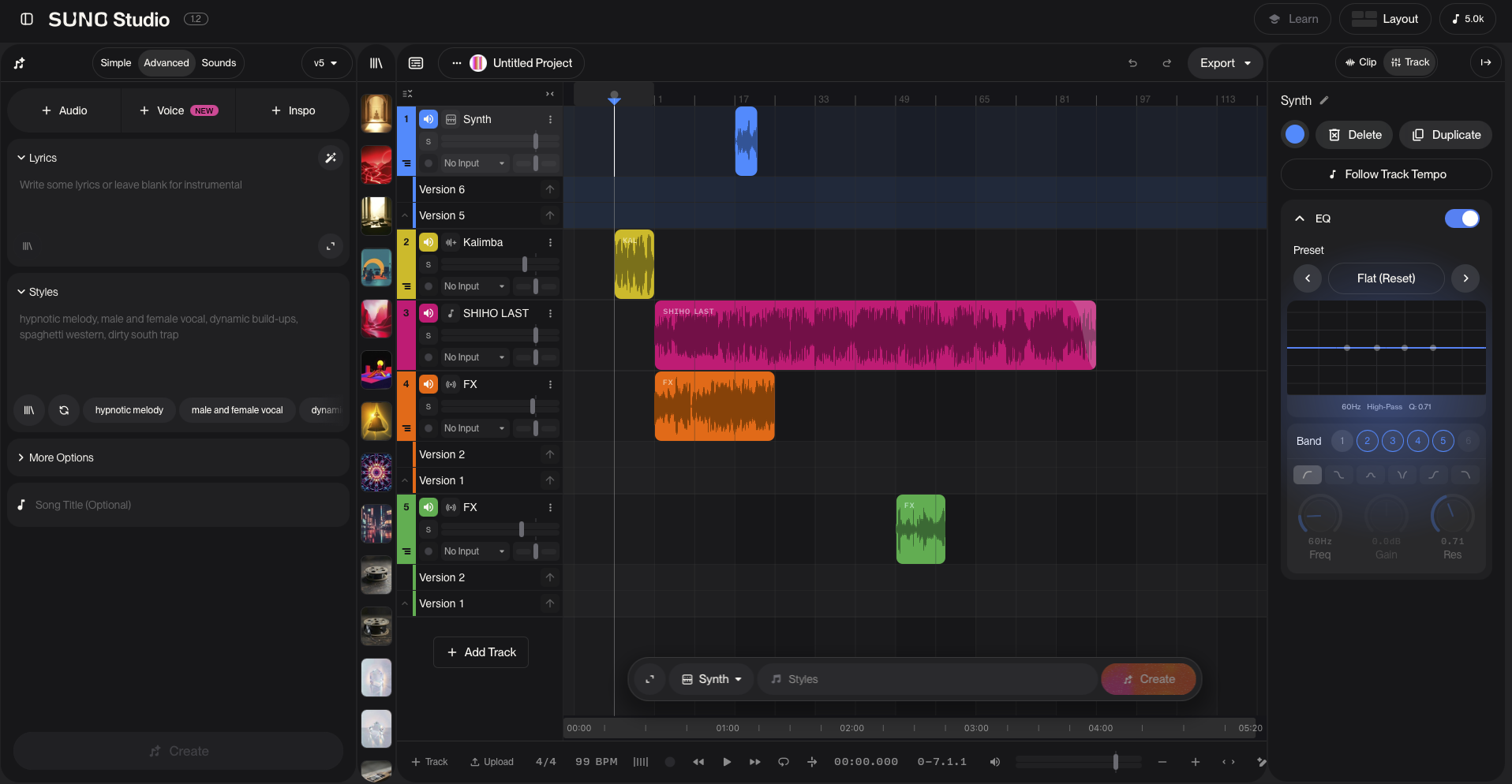Open the library icon next to version selector
1512x784 pixels.
376,63
